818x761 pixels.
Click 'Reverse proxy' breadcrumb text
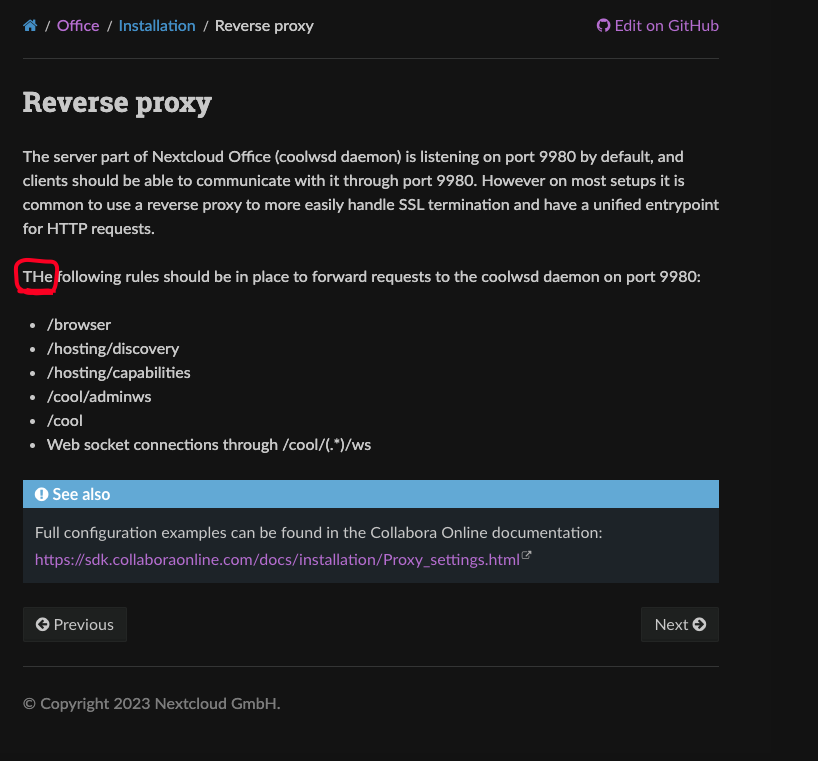point(264,26)
